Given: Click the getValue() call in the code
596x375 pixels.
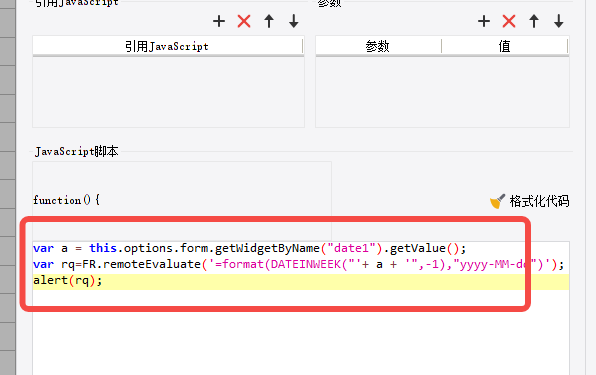Looking at the screenshot, I should pyautogui.click(x=425, y=248).
